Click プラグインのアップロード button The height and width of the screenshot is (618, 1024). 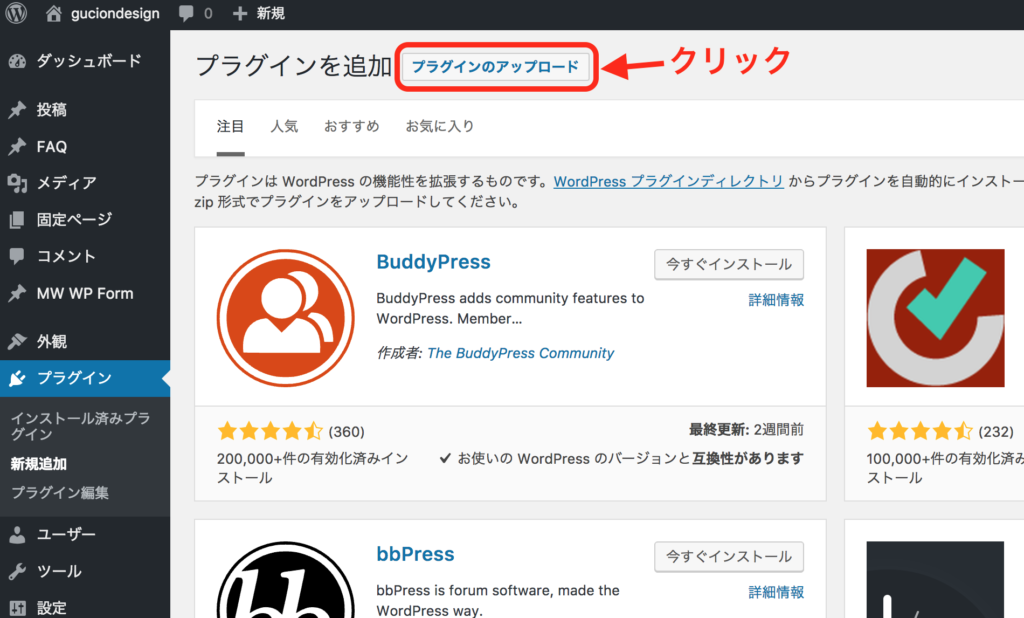[x=495, y=67]
